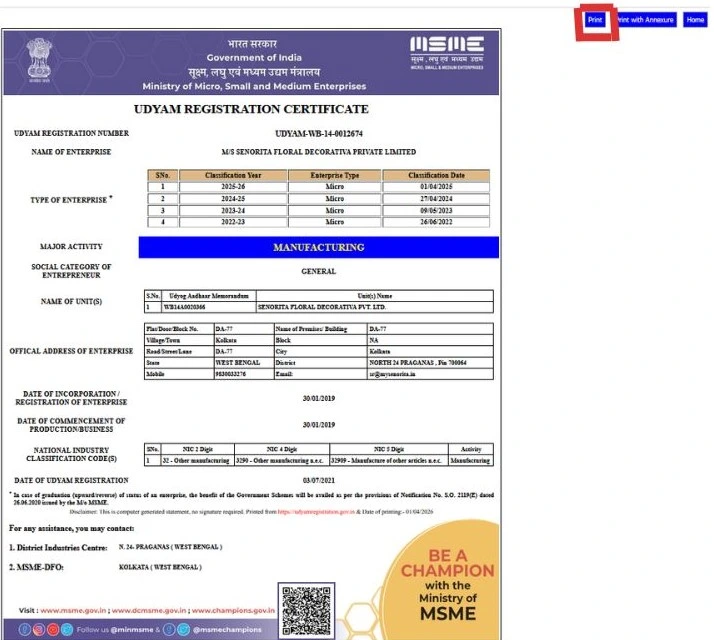This screenshot has height=640, width=714.
Task: Open the udyamregistration.gov.in link in disclaimer
Action: 316,512
